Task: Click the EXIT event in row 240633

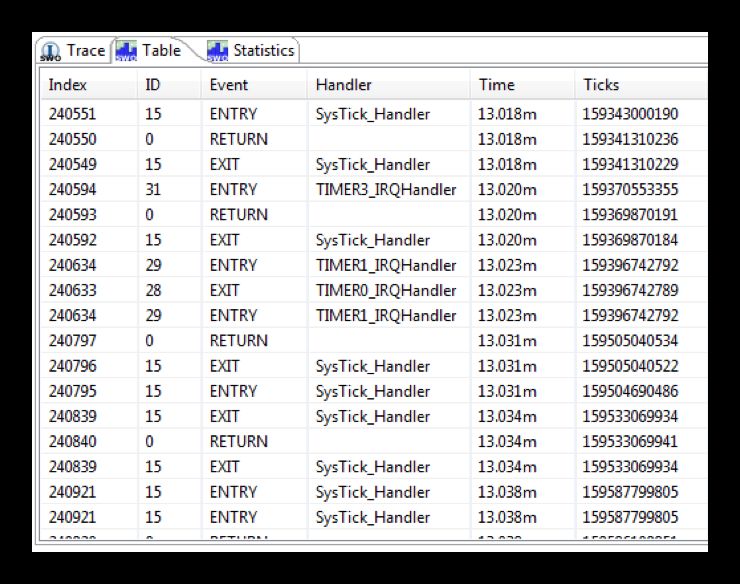Action: pyautogui.click(x=224, y=290)
